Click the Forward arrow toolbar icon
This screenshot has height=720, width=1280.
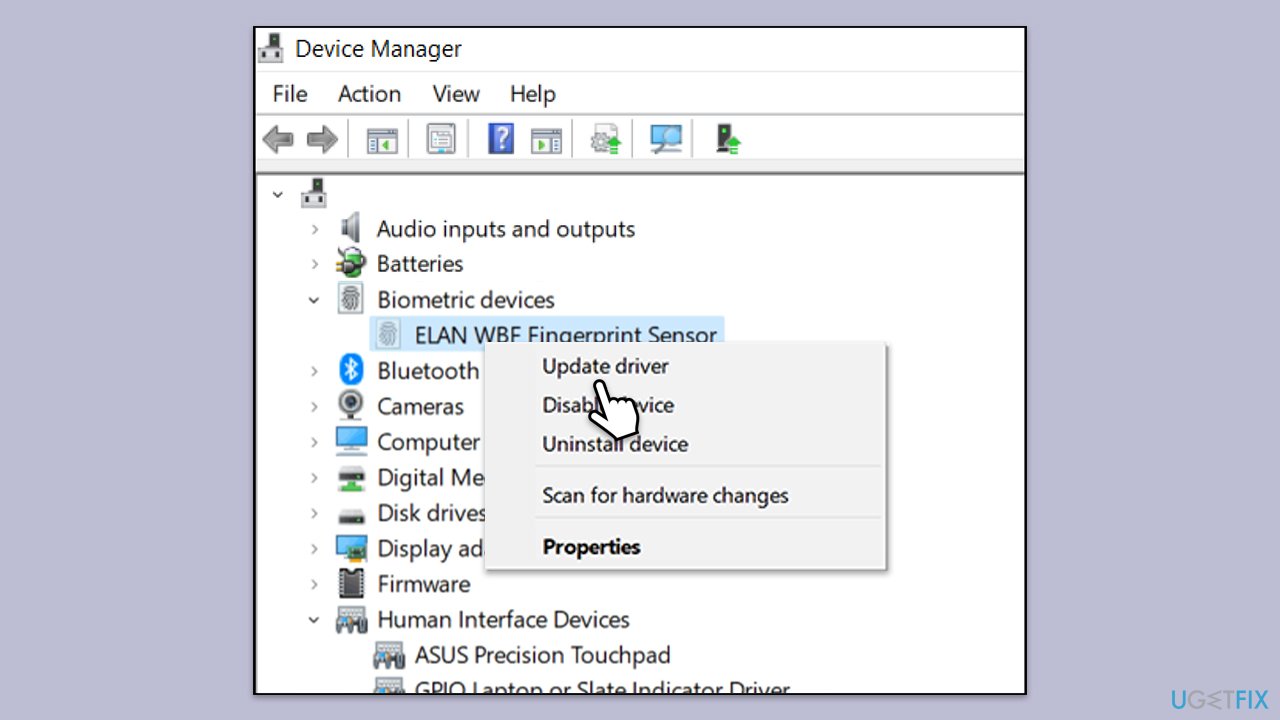(x=321, y=139)
